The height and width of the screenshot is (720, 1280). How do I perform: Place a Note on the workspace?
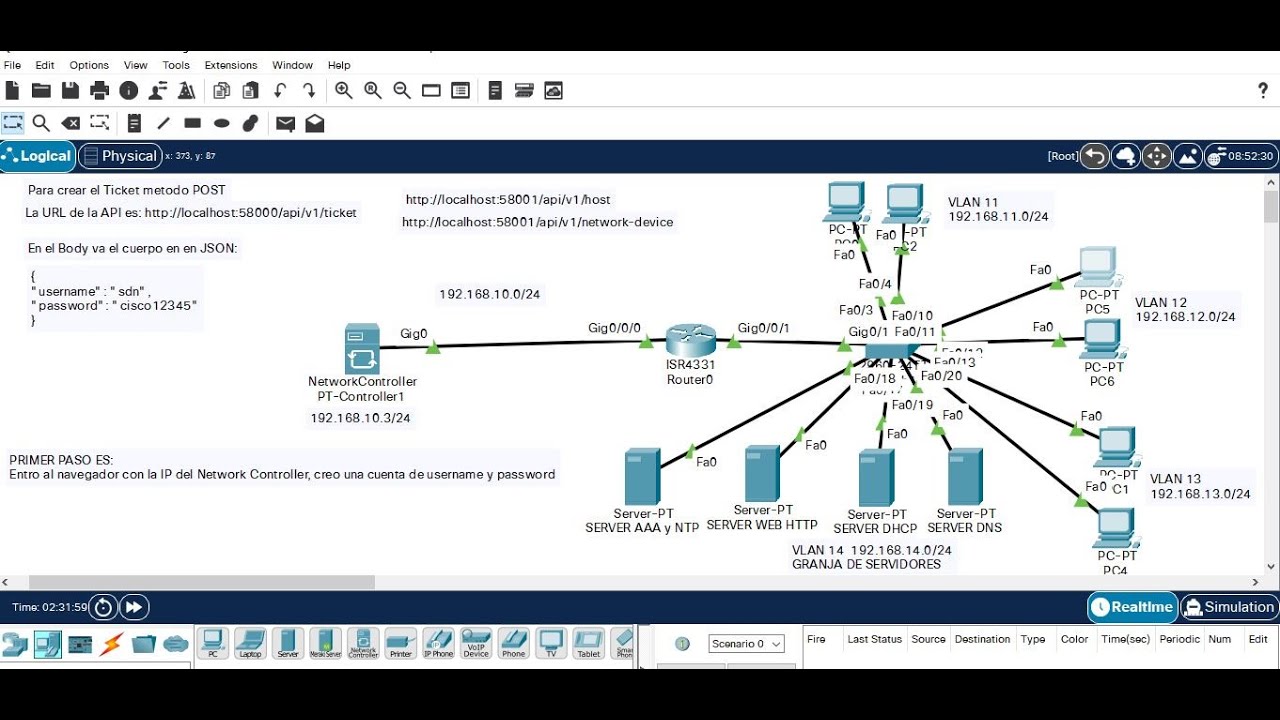point(134,123)
